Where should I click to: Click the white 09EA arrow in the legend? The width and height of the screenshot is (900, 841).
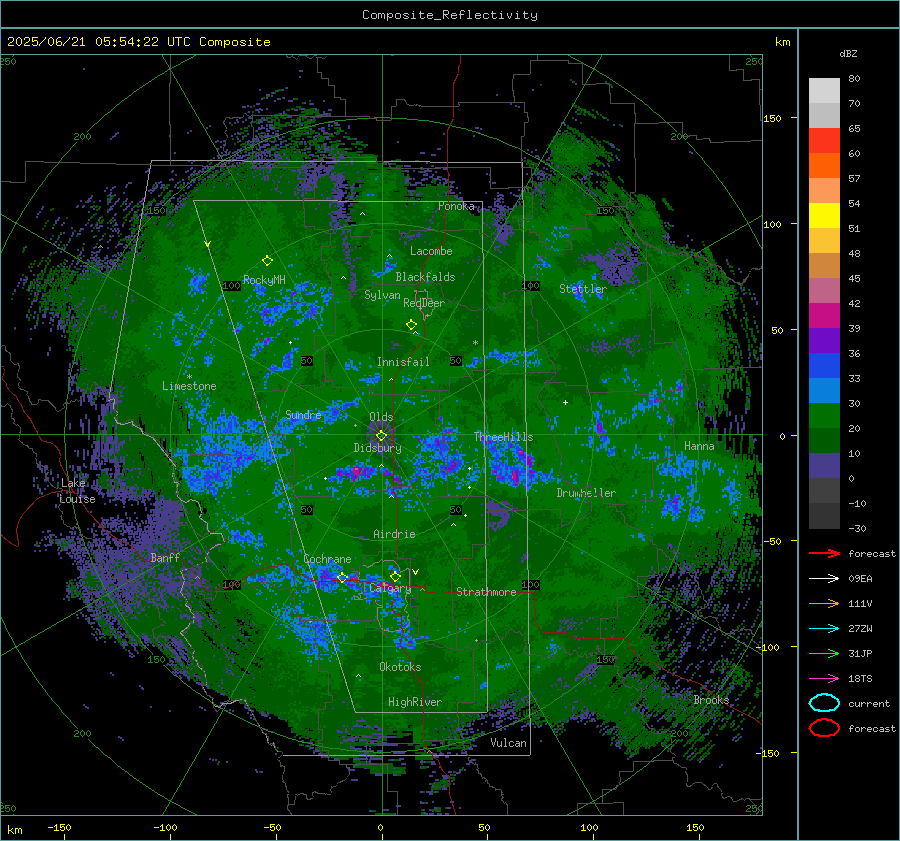click(824, 578)
